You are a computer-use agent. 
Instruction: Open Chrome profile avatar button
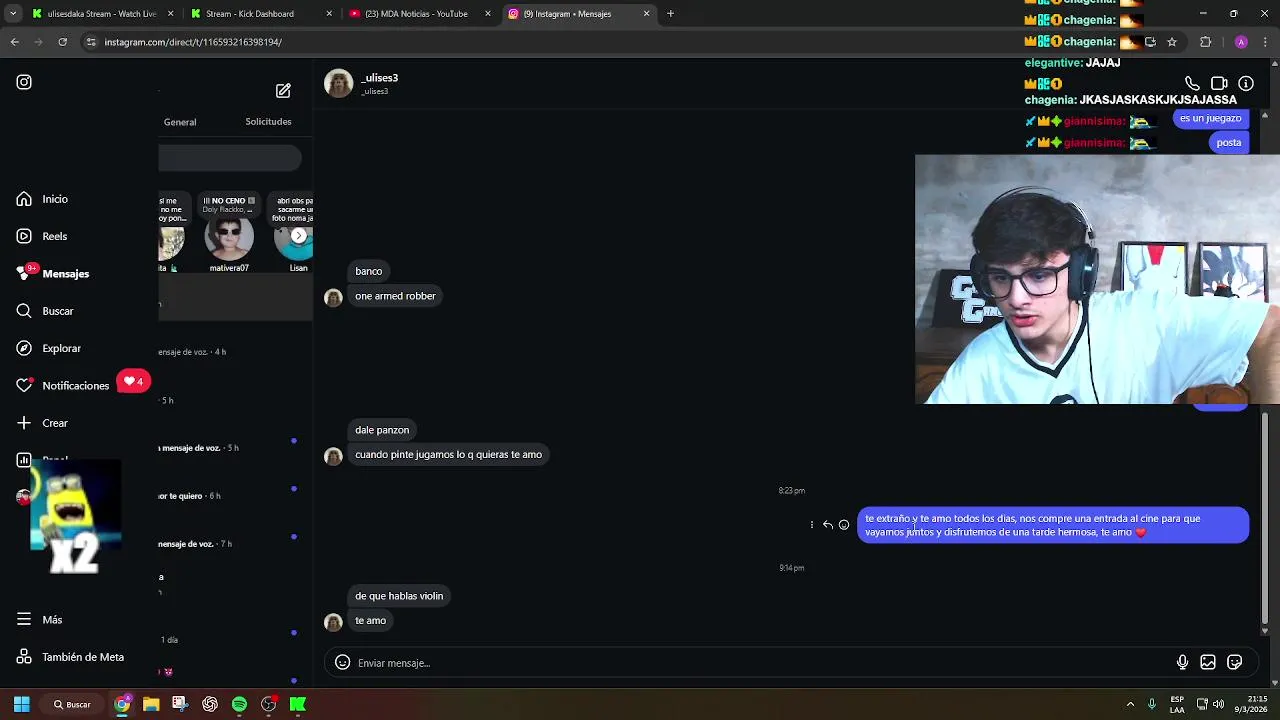(x=1241, y=42)
